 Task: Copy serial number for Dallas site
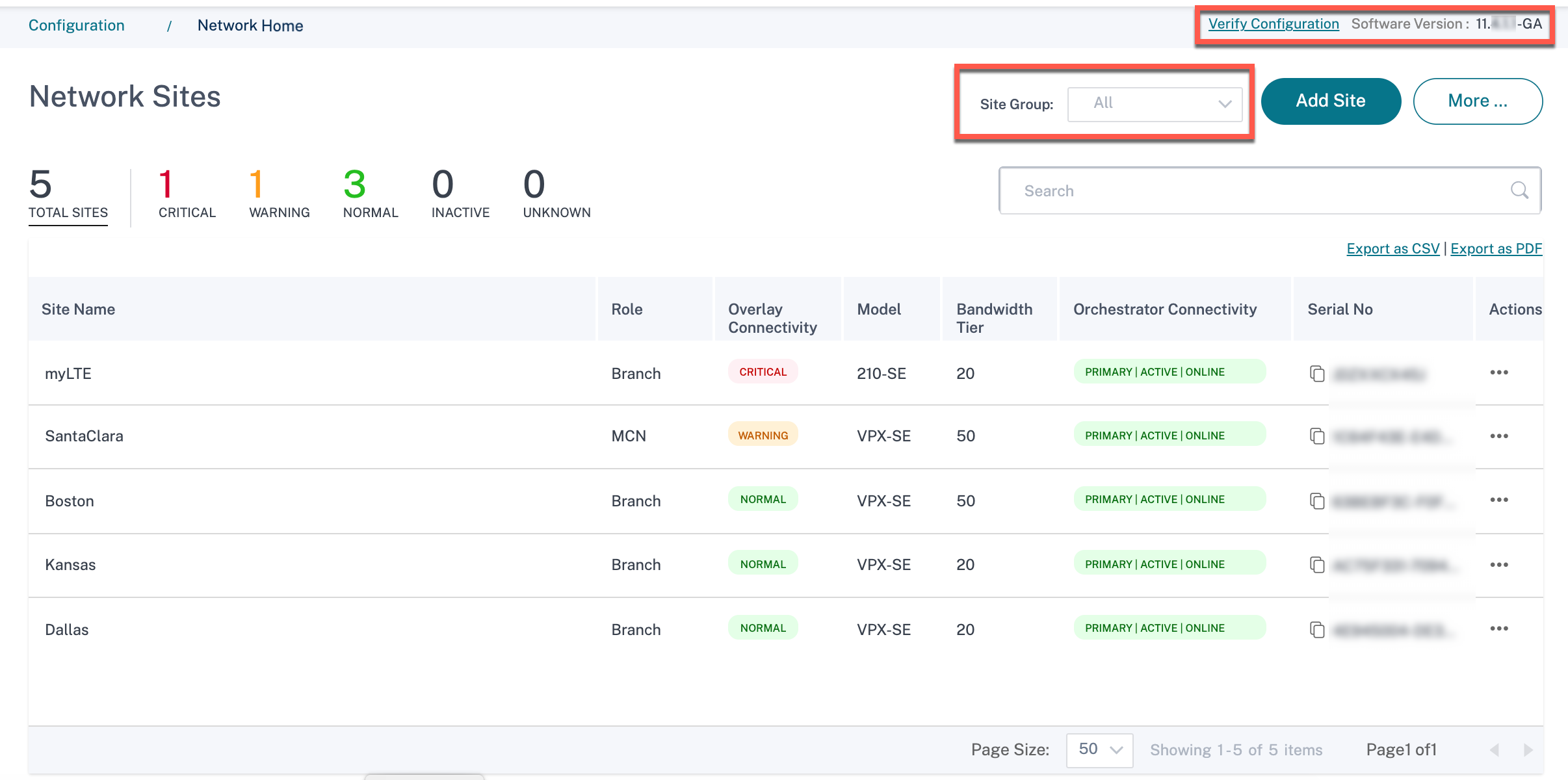[1317, 630]
